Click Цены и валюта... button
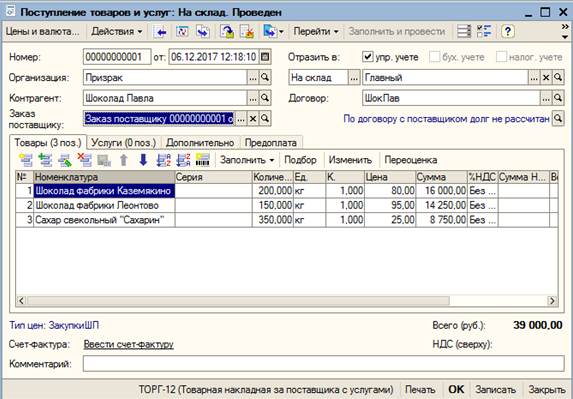 [43, 32]
